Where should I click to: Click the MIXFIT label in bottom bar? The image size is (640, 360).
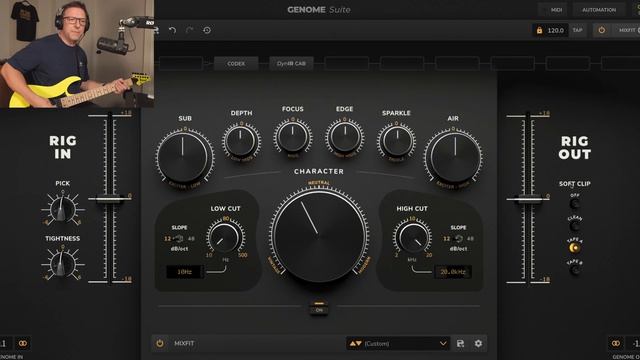184,344
